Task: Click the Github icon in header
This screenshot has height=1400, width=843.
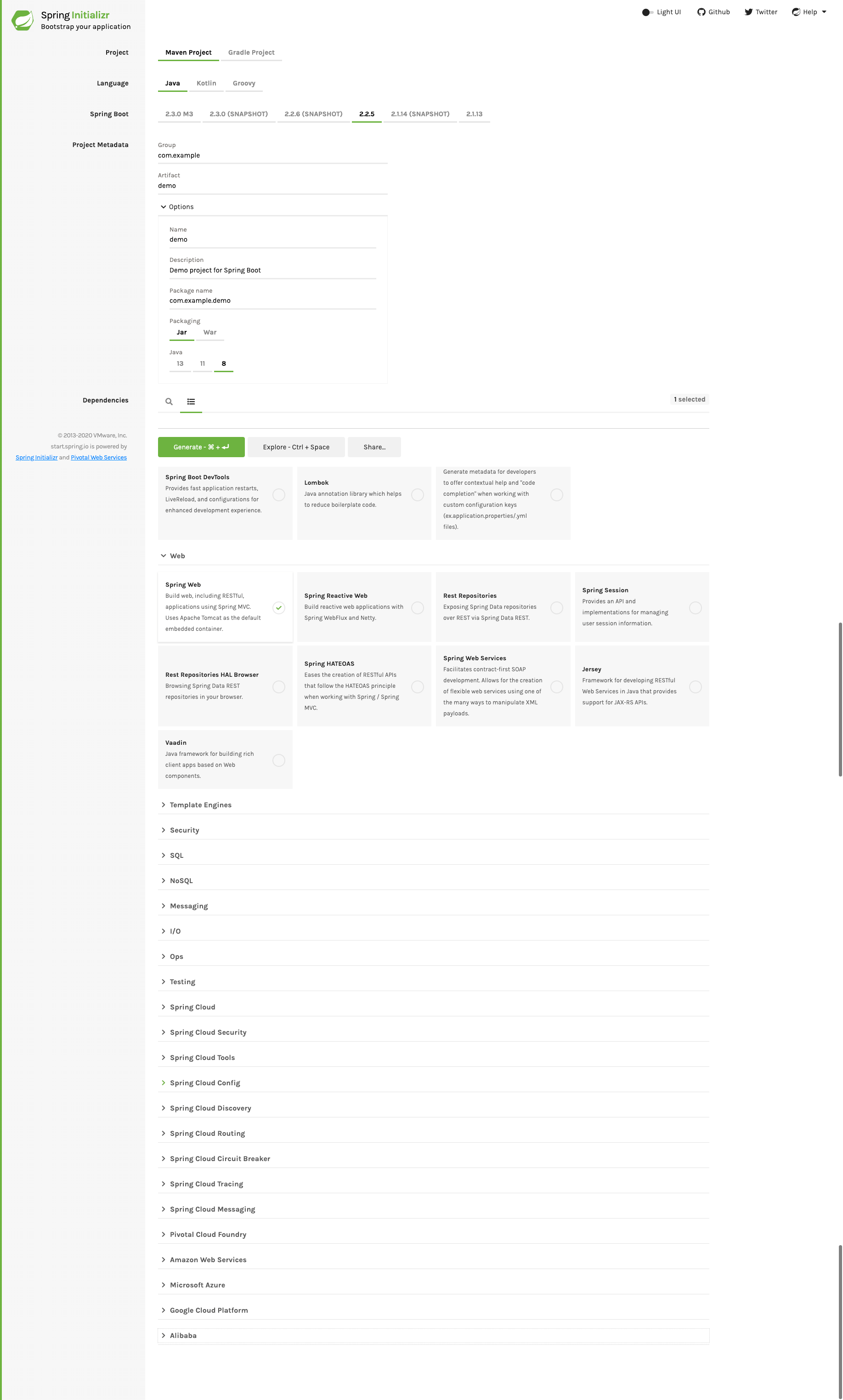Action: click(x=701, y=12)
